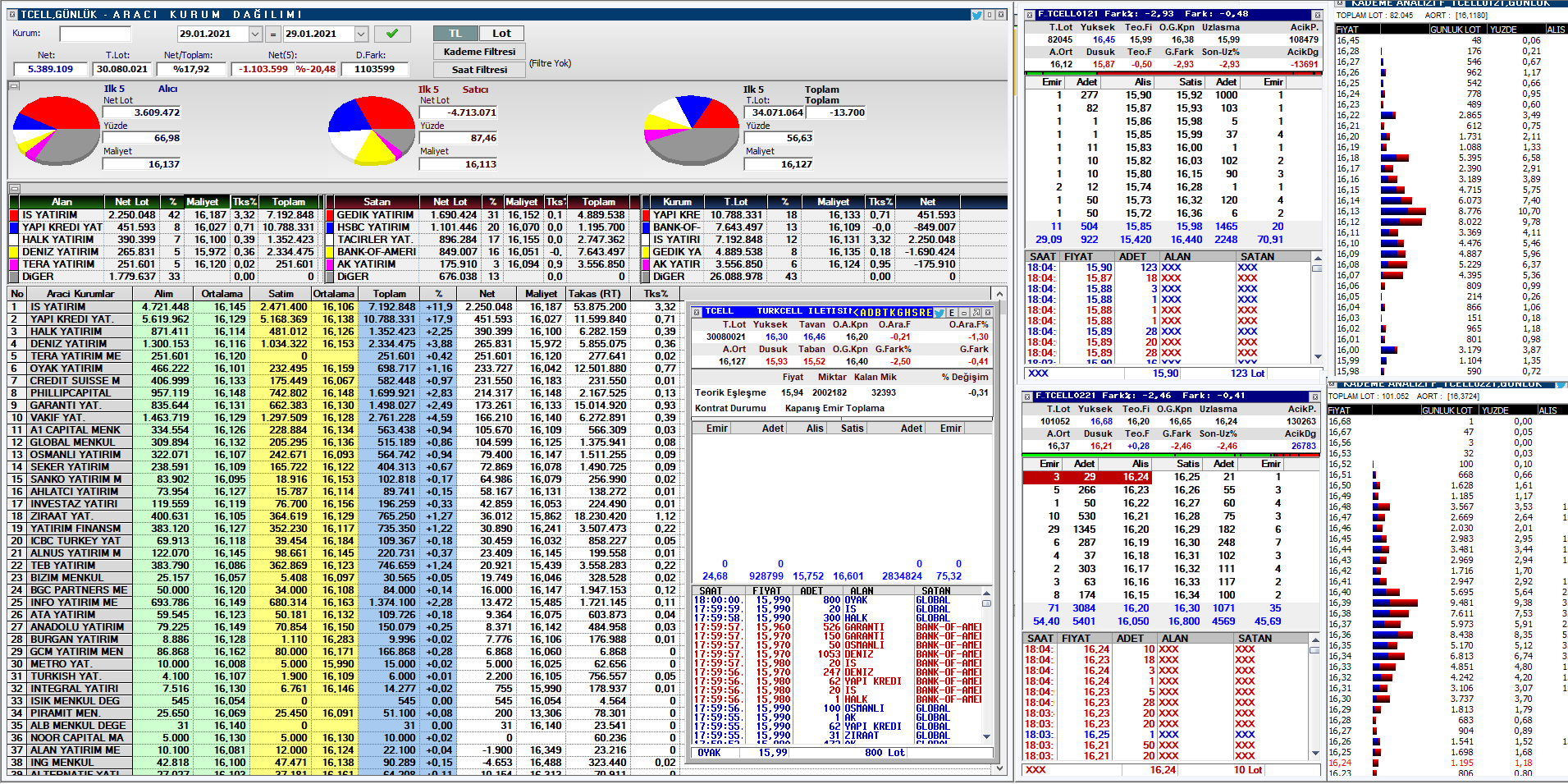
Task: Select the ZIRAAT YAT. row in brokerage list
Action: pyautogui.click(x=345, y=516)
